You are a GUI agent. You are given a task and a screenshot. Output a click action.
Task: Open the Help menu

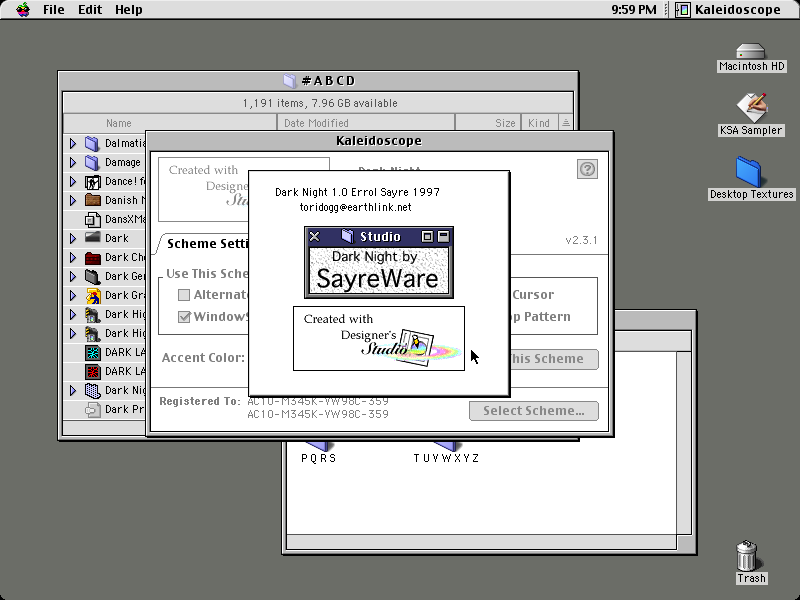pos(128,10)
